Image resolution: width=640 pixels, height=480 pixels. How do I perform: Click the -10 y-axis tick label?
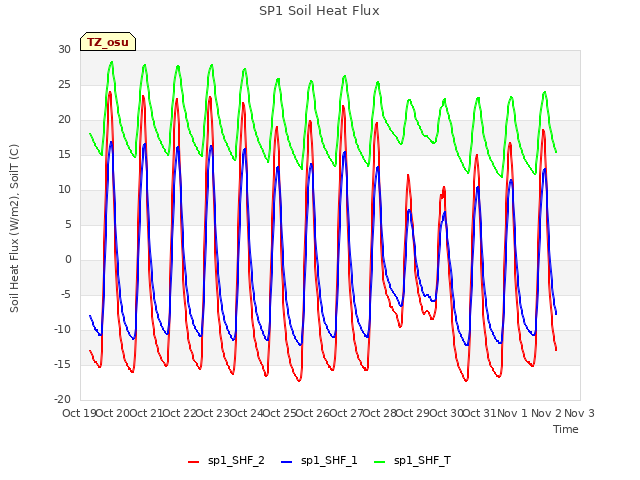pyautogui.click(x=62, y=329)
